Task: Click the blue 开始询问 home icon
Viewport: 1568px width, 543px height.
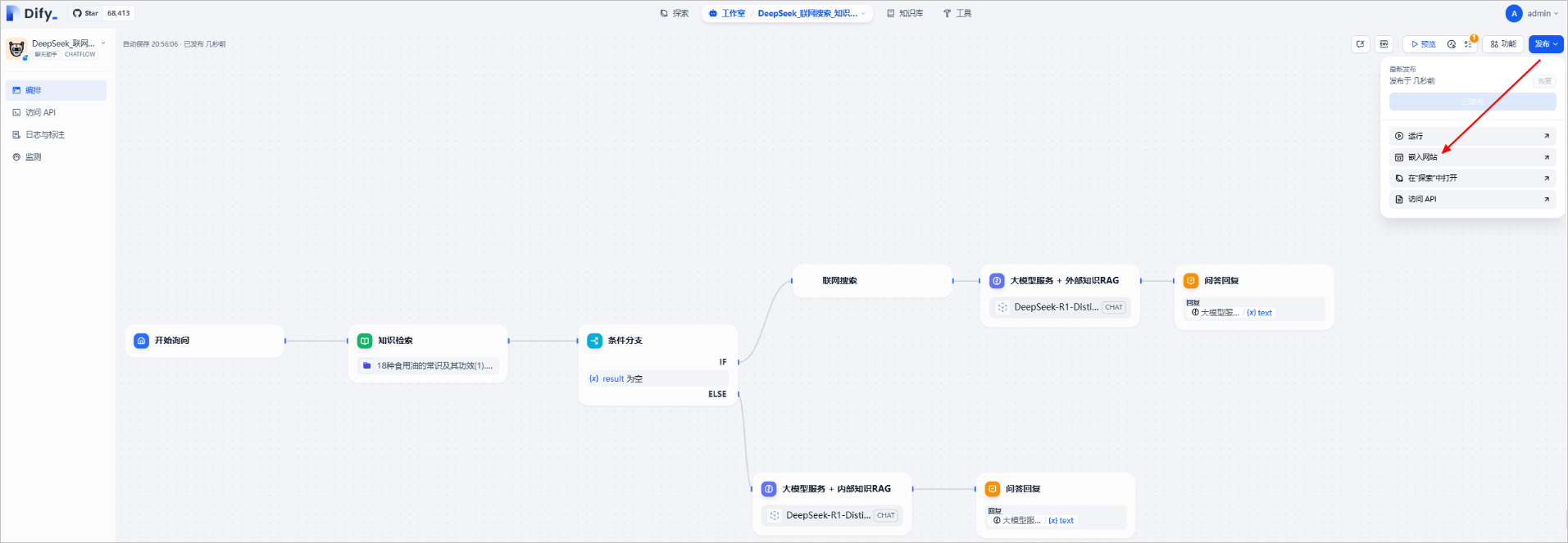Action: tap(142, 341)
